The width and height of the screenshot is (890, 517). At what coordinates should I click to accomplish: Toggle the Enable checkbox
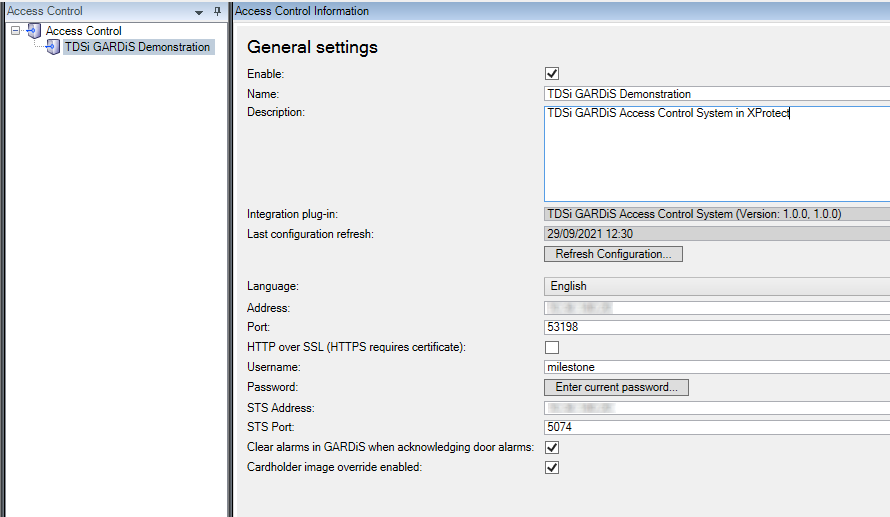pos(552,73)
